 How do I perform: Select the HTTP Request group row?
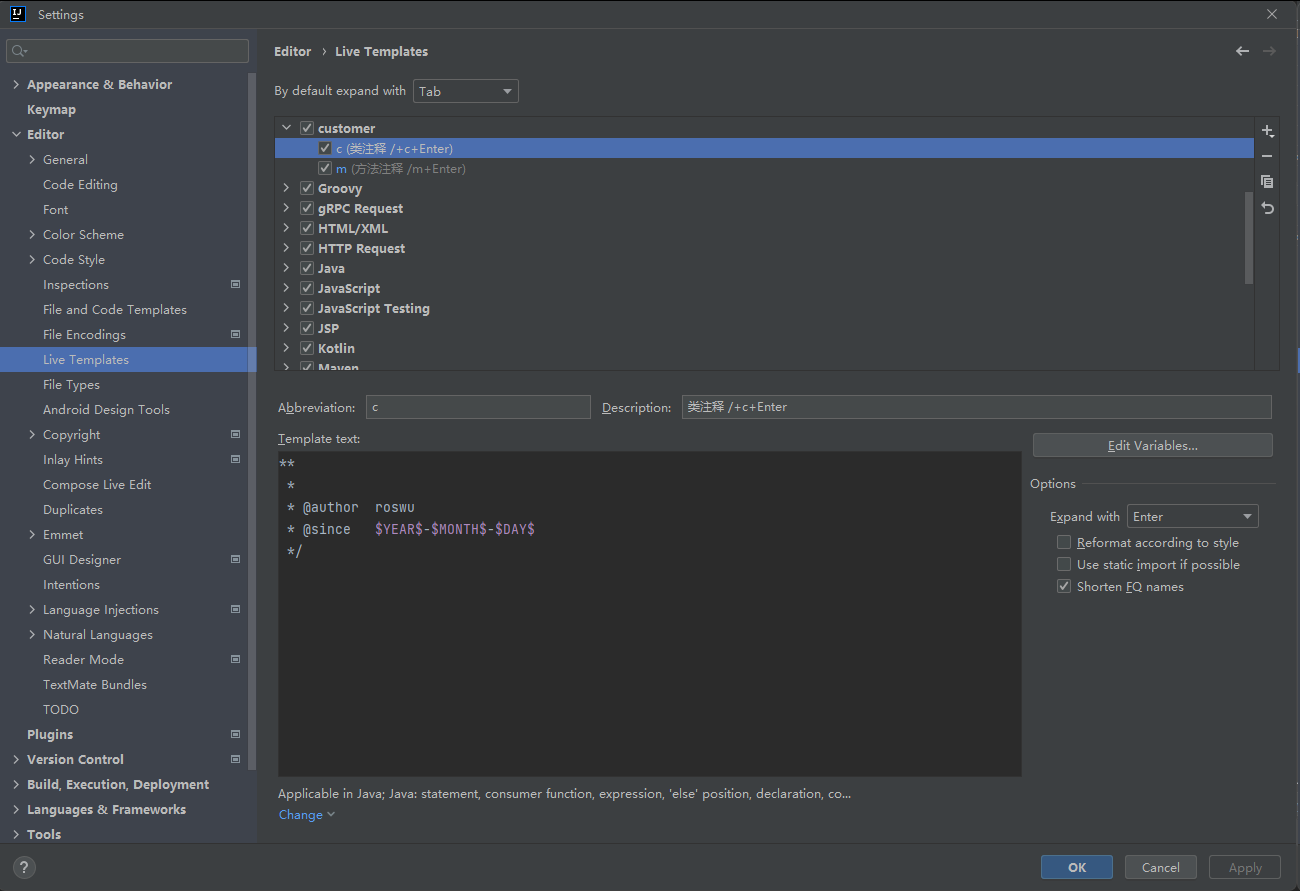pos(764,248)
